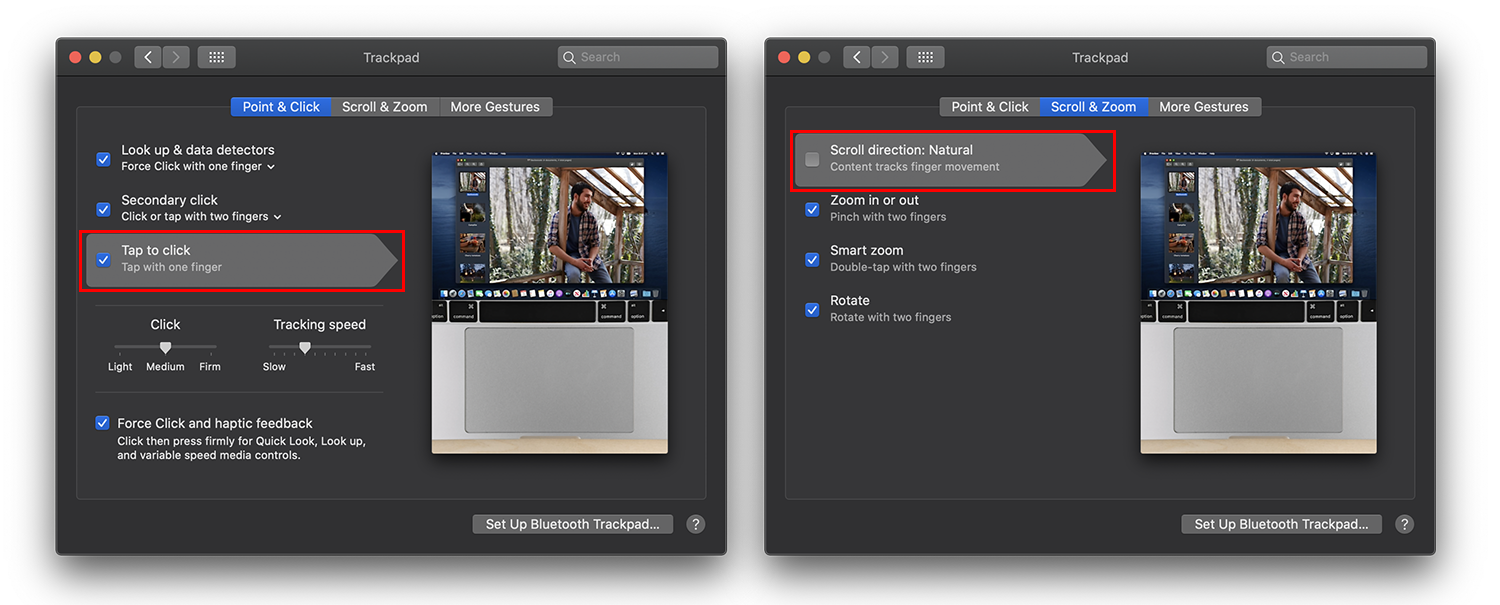Click the forward arrow in the Point & Click window
This screenshot has width=1500, height=605.
point(176,57)
